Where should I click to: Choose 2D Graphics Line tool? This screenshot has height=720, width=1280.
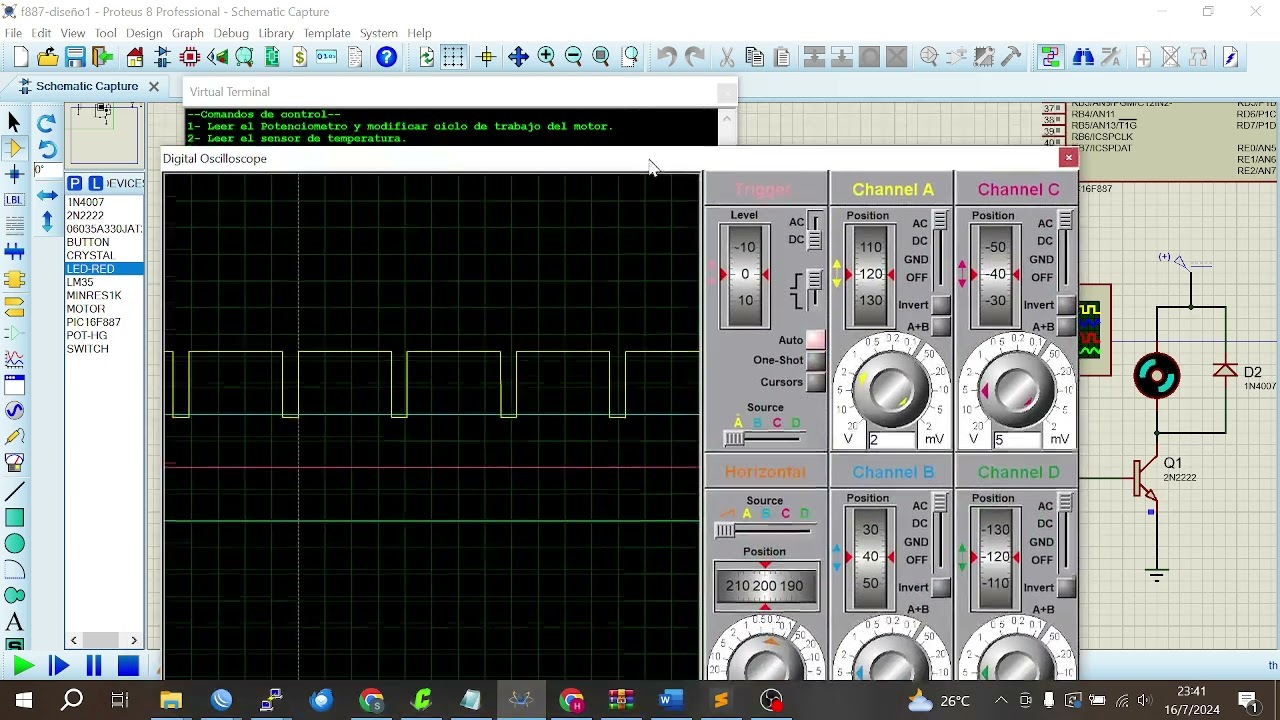[x=14, y=492]
